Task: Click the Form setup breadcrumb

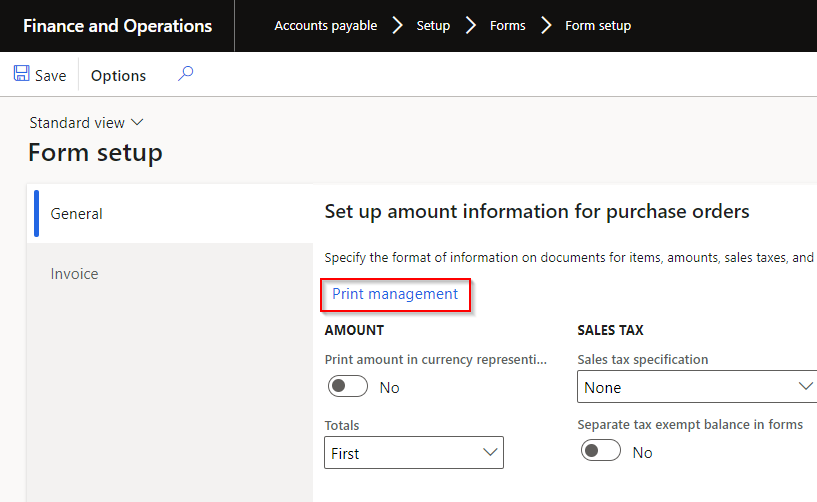Action: point(598,26)
